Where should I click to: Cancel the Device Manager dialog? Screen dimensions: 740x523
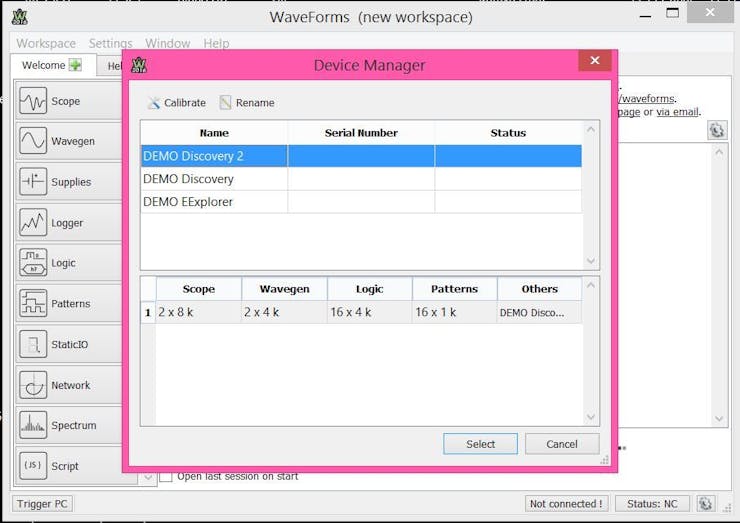pos(562,444)
